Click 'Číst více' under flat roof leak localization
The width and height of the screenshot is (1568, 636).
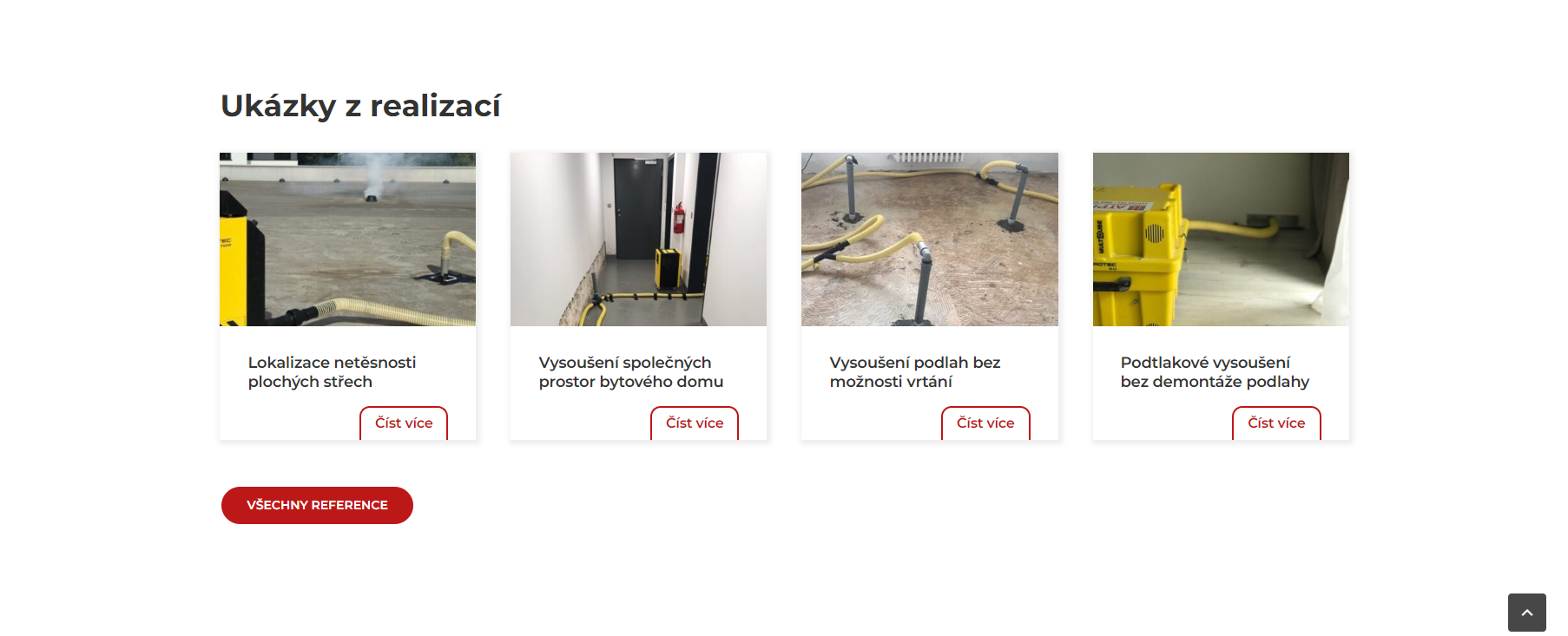click(404, 423)
